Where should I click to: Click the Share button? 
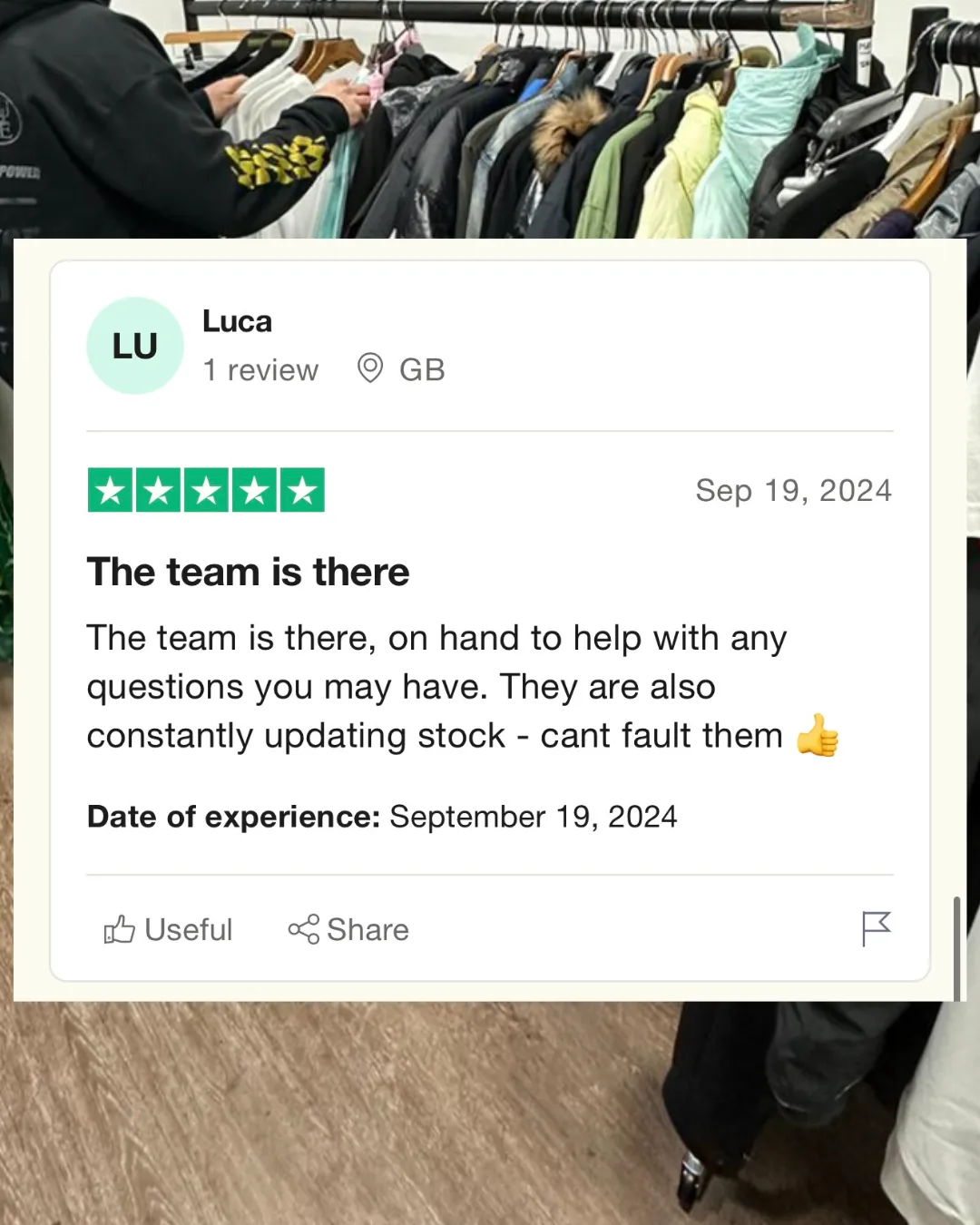tap(348, 929)
